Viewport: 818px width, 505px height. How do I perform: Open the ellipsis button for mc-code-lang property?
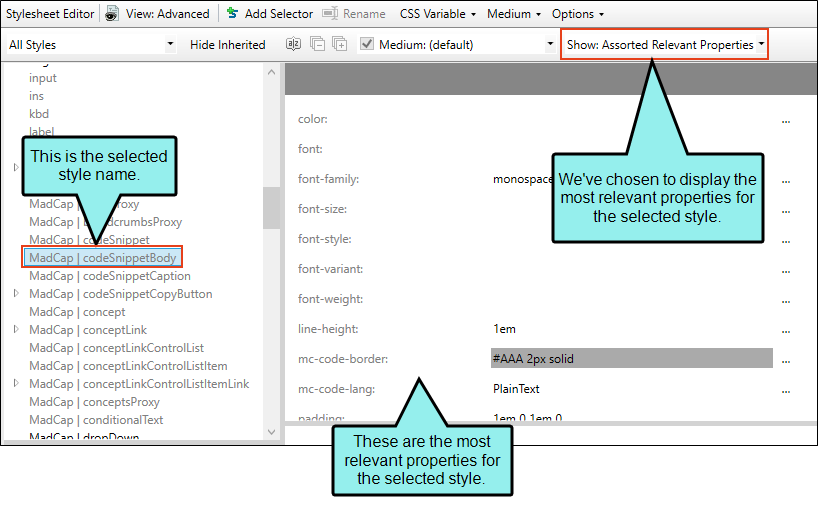click(786, 390)
